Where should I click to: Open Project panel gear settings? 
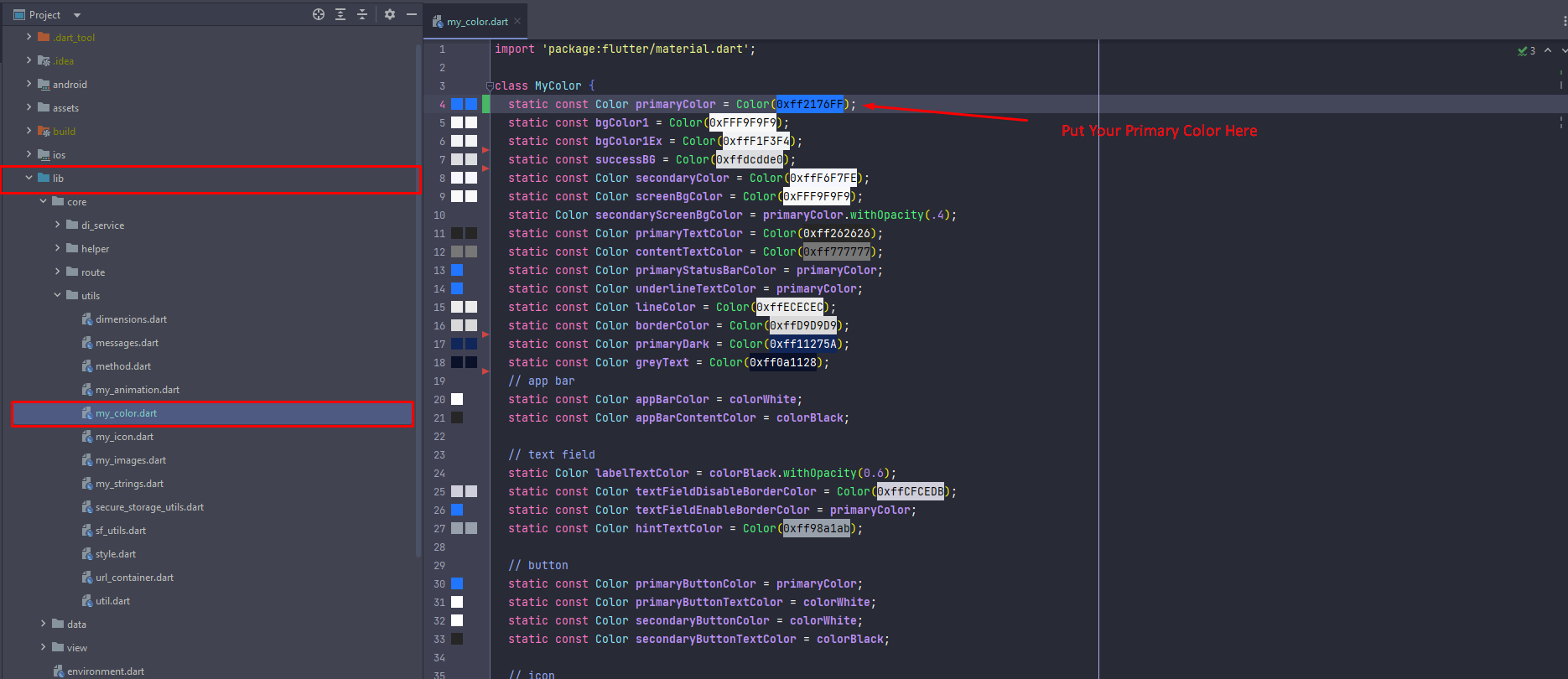click(390, 14)
